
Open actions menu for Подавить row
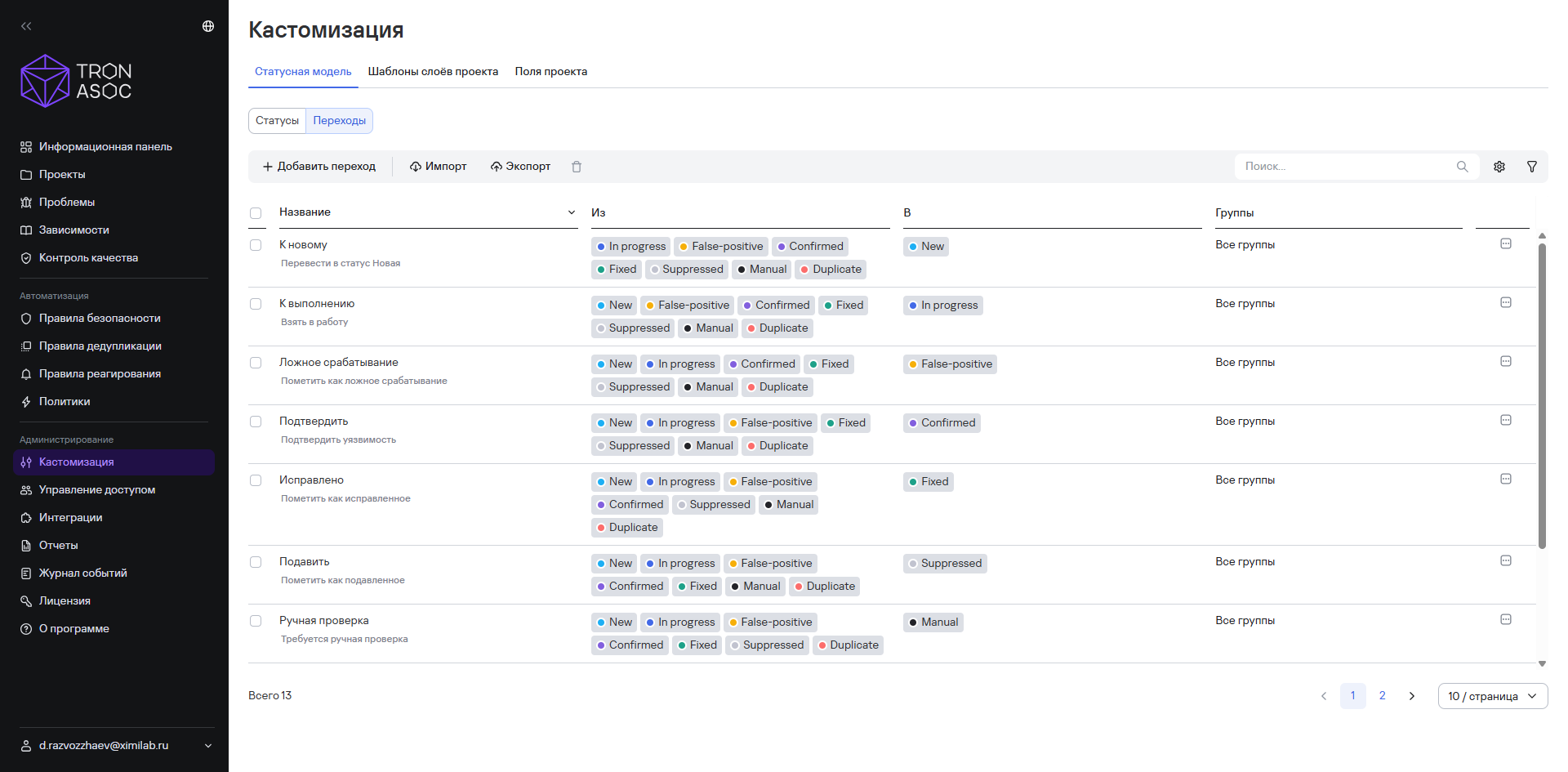coord(1506,560)
